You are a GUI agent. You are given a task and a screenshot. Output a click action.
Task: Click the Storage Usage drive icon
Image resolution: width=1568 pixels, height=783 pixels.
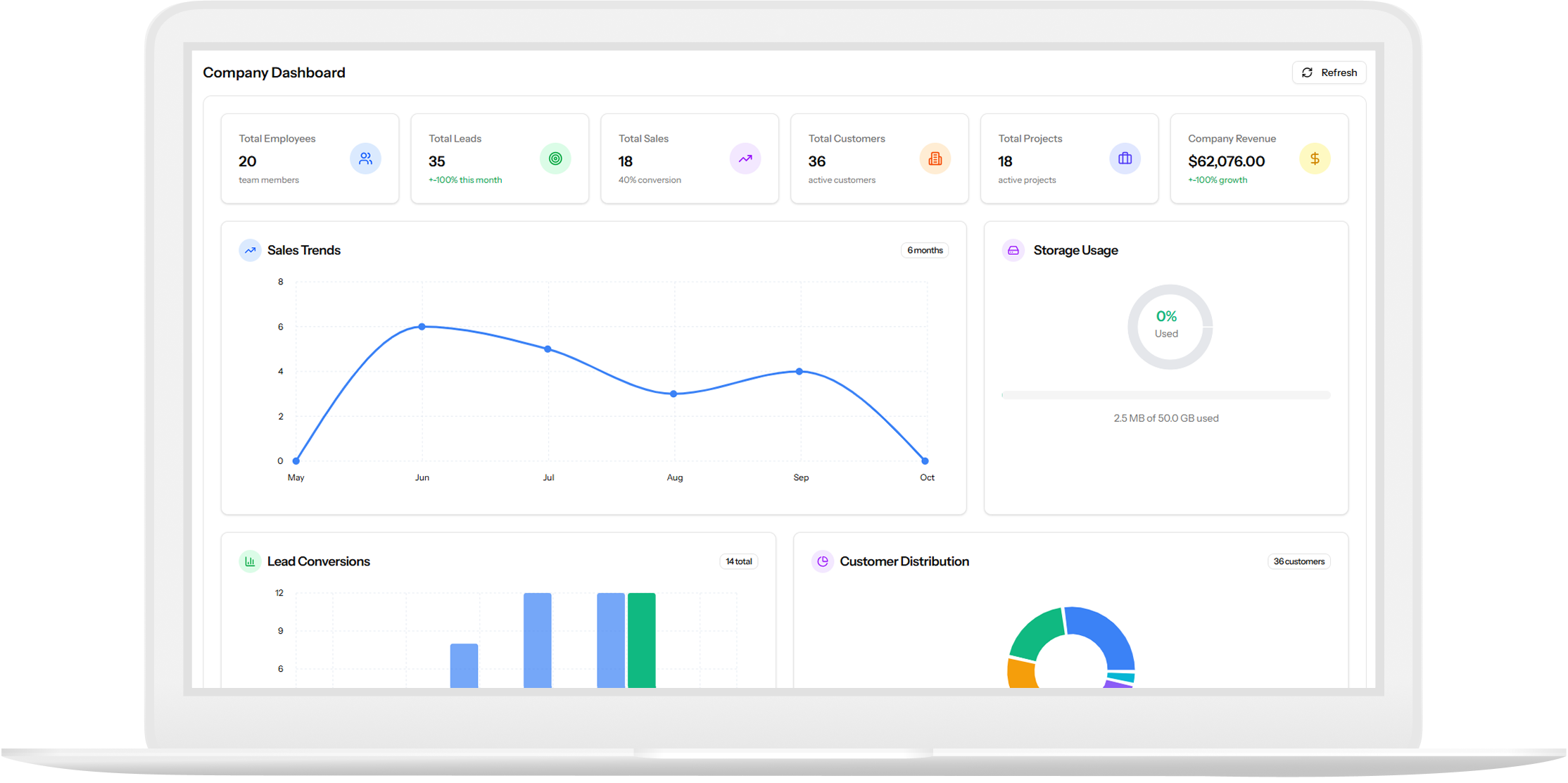1013,250
